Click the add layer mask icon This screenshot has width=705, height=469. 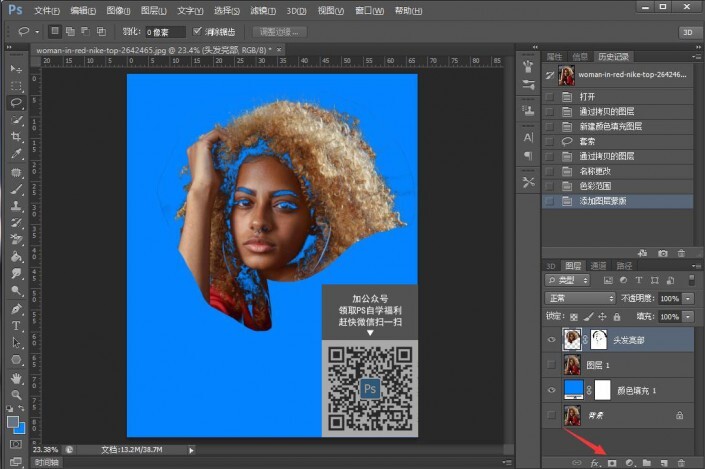coord(612,462)
